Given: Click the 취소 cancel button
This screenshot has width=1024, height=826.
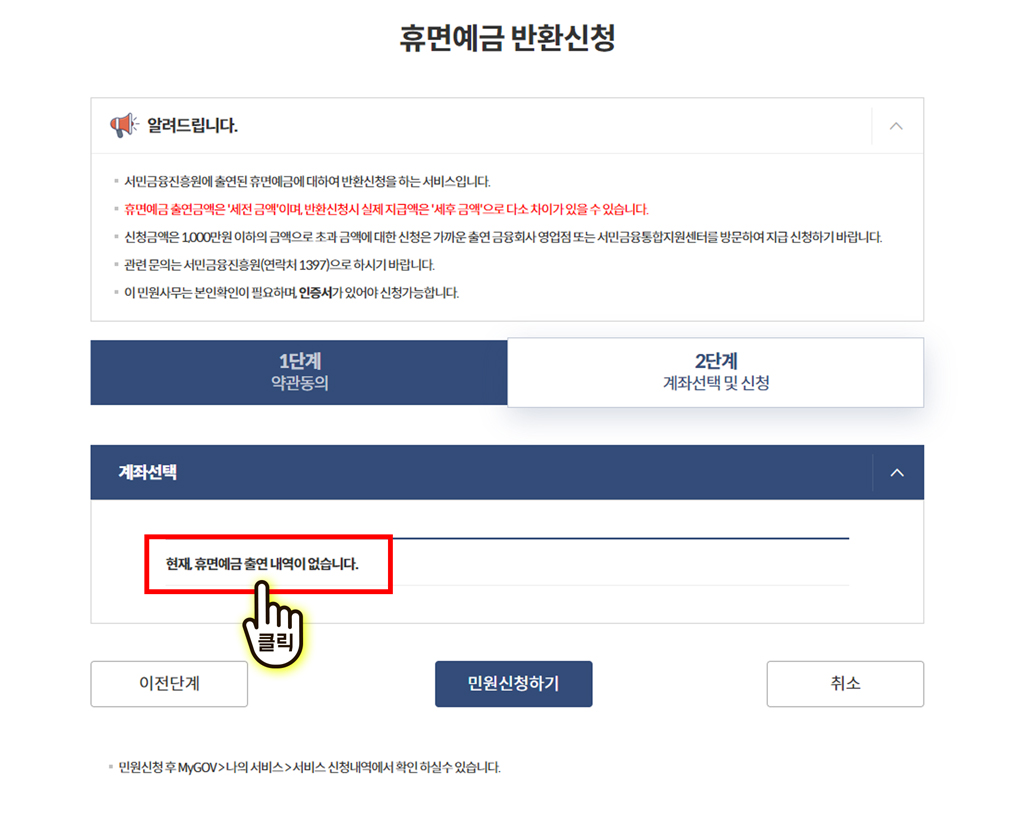Looking at the screenshot, I should click(845, 684).
